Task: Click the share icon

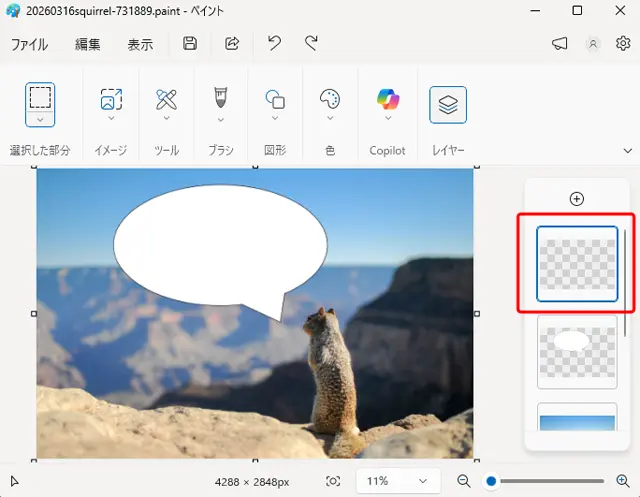Action: click(232, 43)
